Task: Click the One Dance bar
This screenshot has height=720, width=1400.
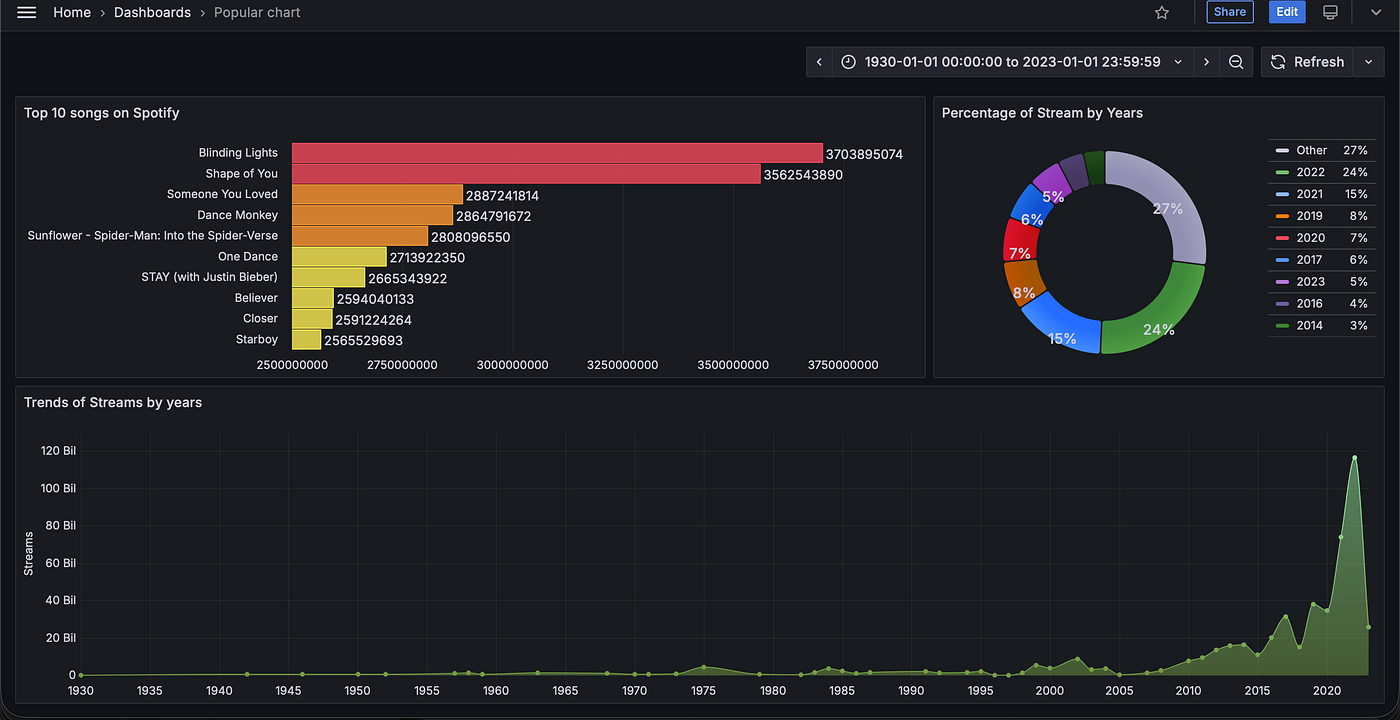Action: click(339, 257)
